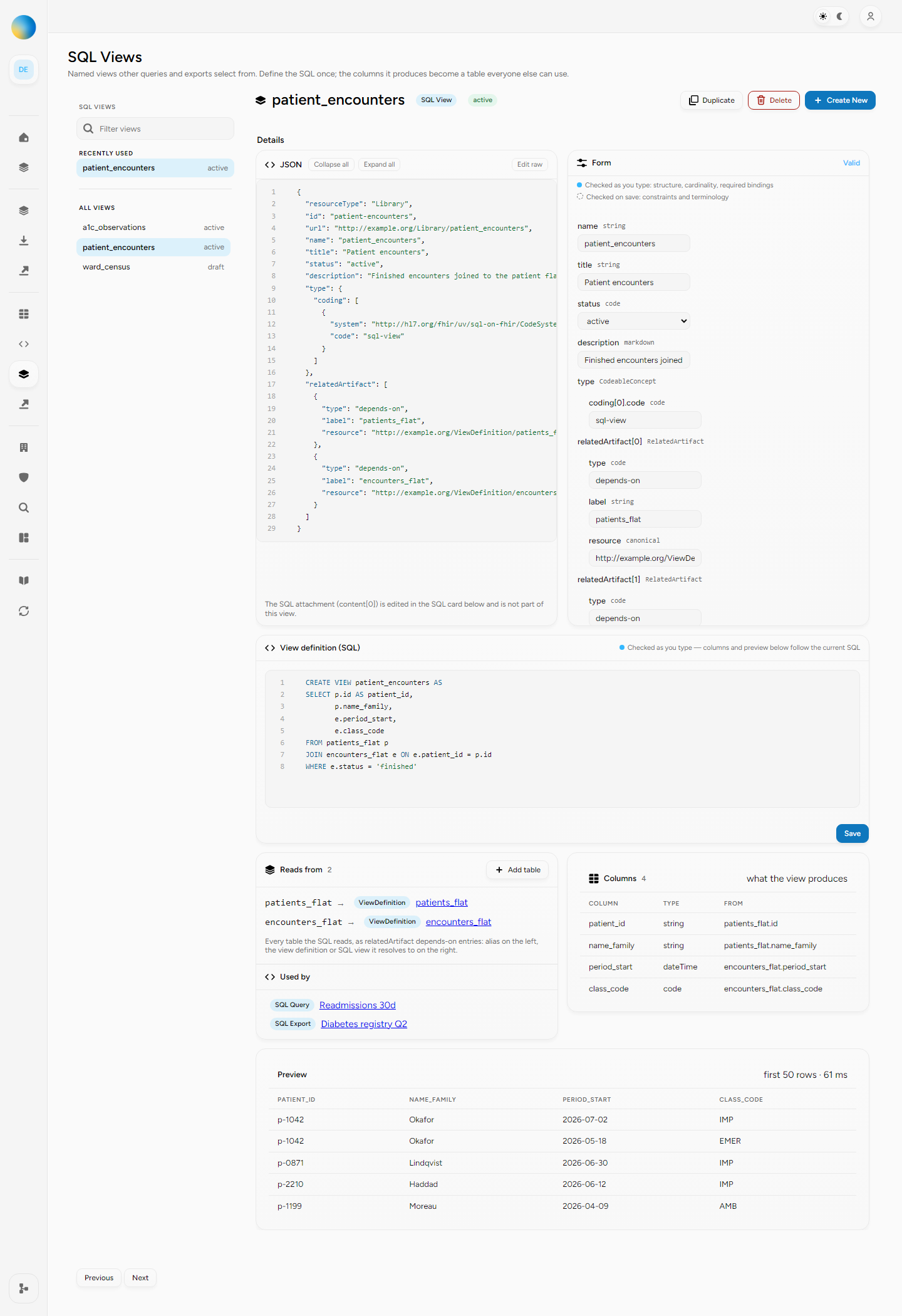This screenshot has width=902, height=1316.
Task: Open the code brackets icon in the sidebar
Action: pos(24,344)
